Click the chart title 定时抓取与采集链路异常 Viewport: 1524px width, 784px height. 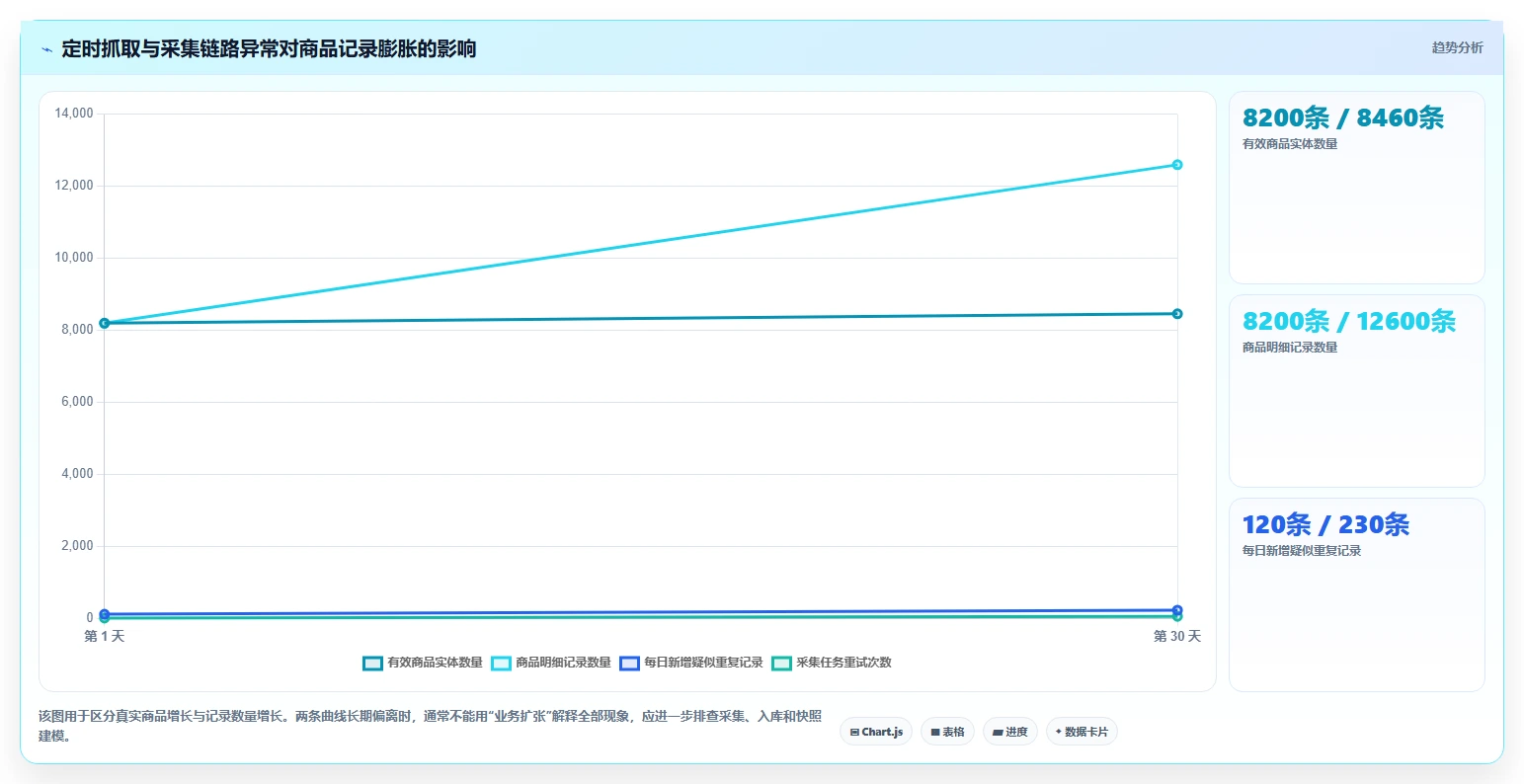tap(269, 49)
